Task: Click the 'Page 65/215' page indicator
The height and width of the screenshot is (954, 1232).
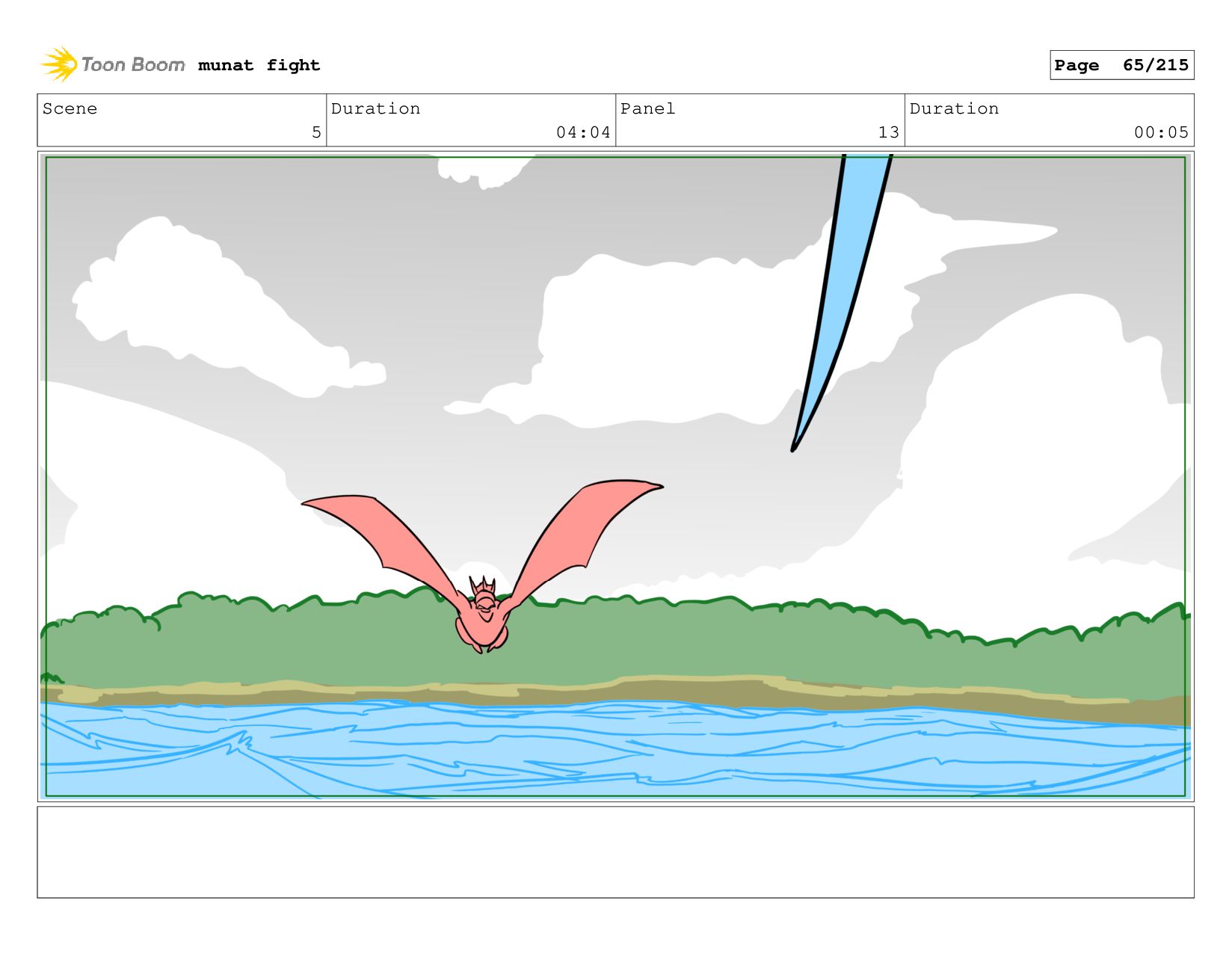Action: (1121, 65)
